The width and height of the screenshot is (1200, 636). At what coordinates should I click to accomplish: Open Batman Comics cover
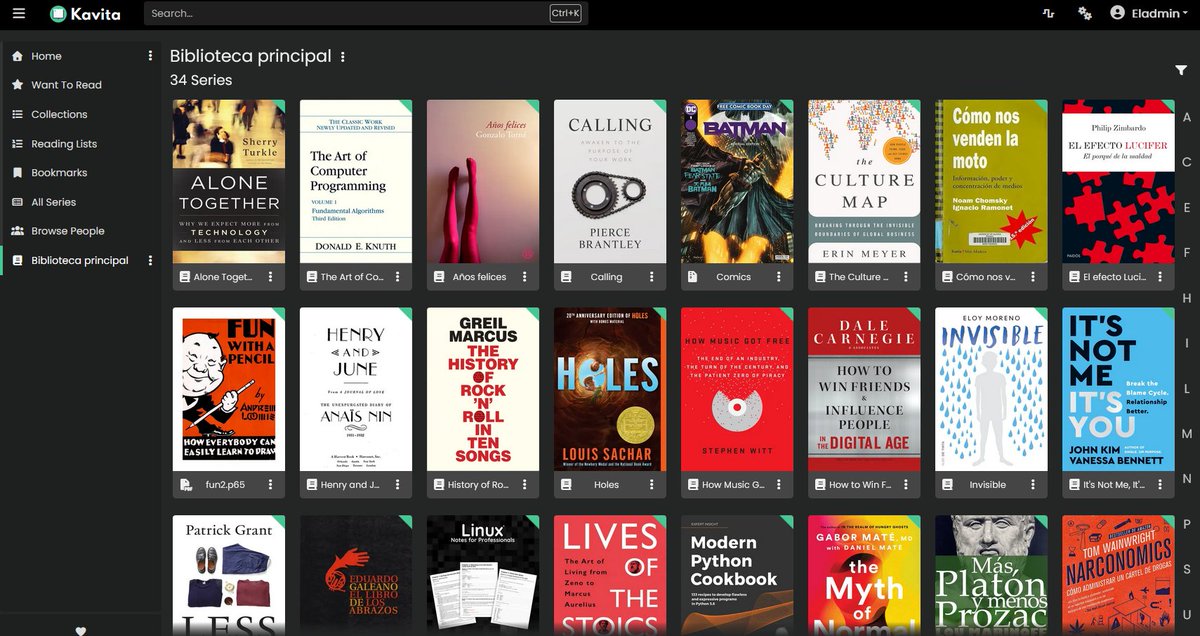click(x=737, y=181)
